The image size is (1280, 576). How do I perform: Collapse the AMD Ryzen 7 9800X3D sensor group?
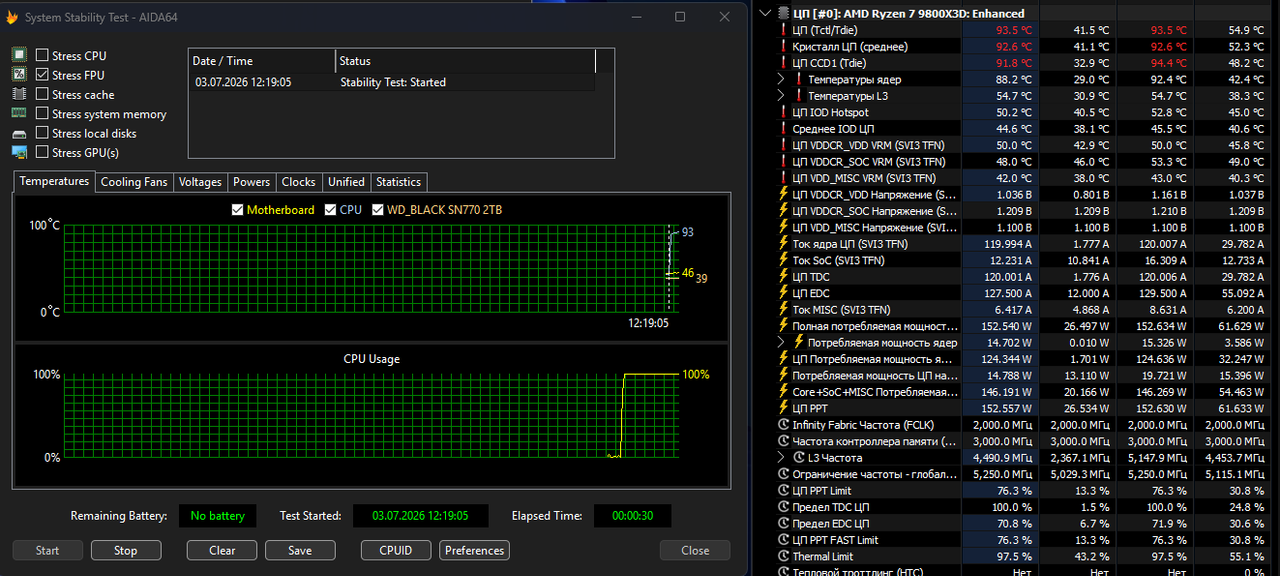pos(766,13)
